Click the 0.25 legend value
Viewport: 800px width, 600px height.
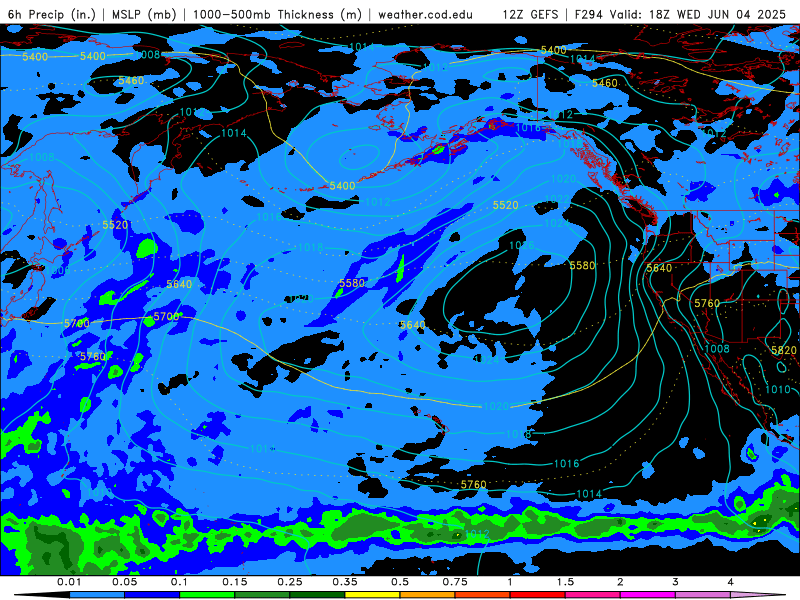[x=290, y=582]
